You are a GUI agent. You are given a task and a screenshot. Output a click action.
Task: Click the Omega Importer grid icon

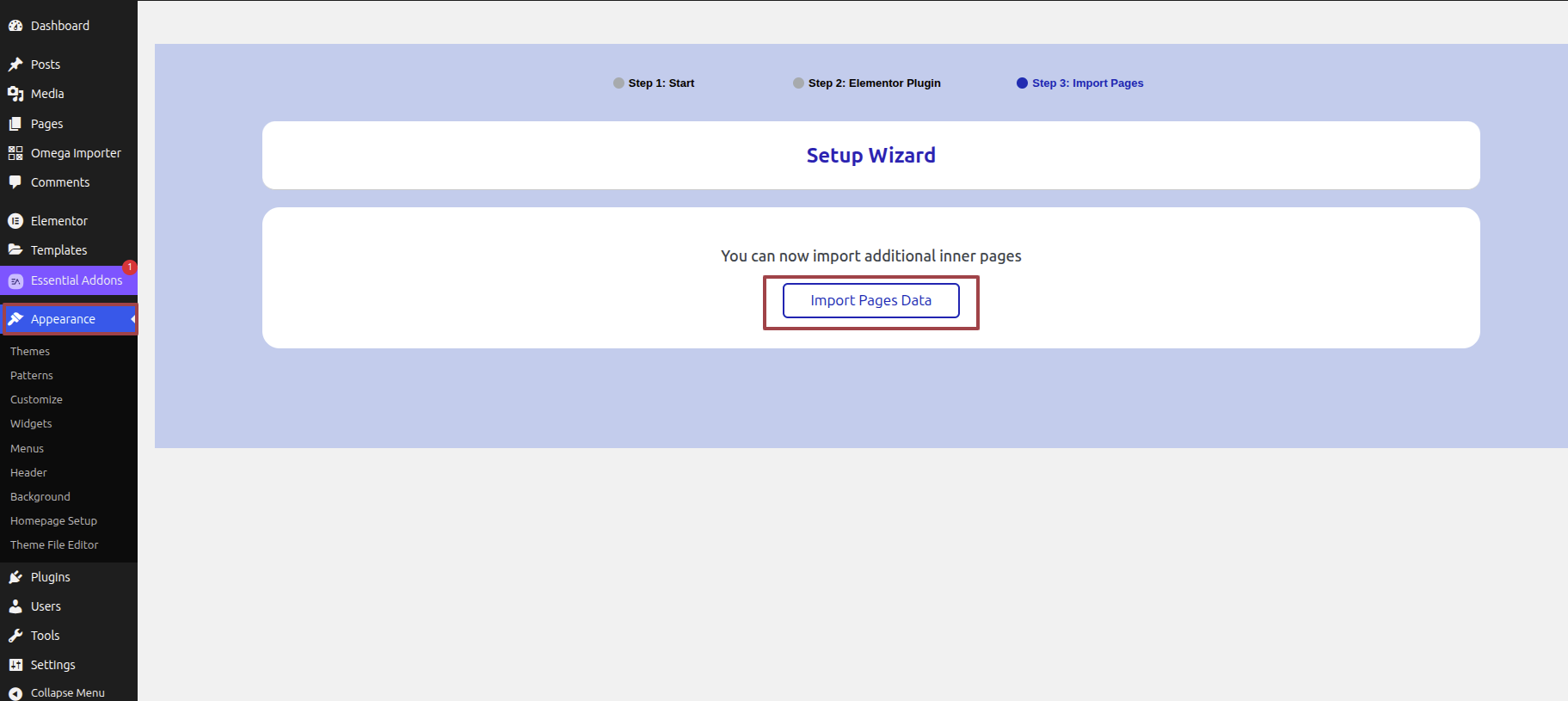point(15,153)
